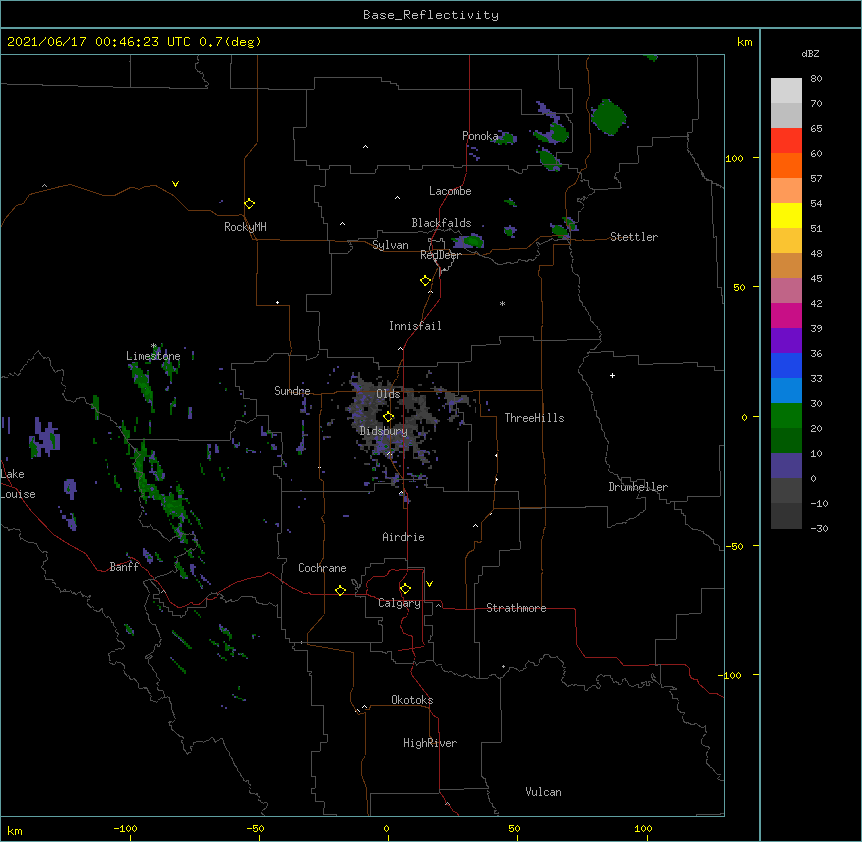The height and width of the screenshot is (842, 862).
Task: Click the Didsbury town label
Action: coord(384,431)
